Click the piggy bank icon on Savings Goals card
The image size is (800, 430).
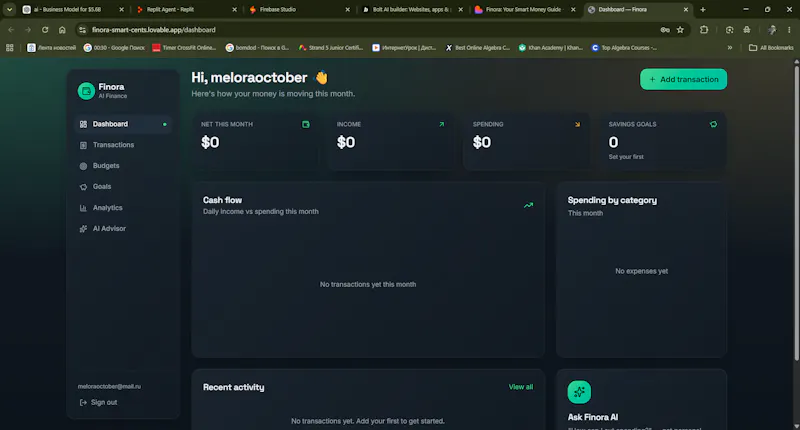[x=713, y=124]
